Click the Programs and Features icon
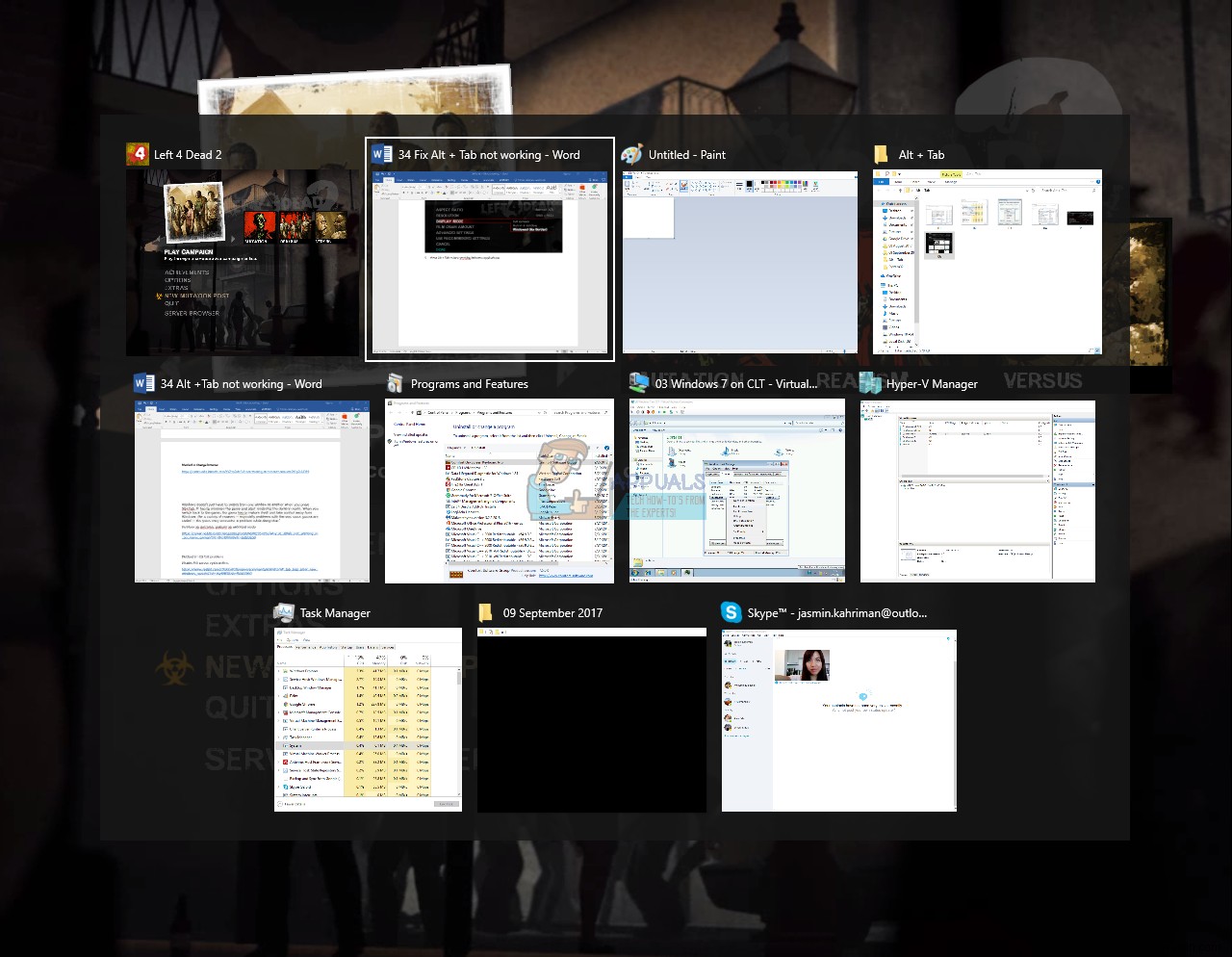The width and height of the screenshot is (1232, 957). point(395,383)
